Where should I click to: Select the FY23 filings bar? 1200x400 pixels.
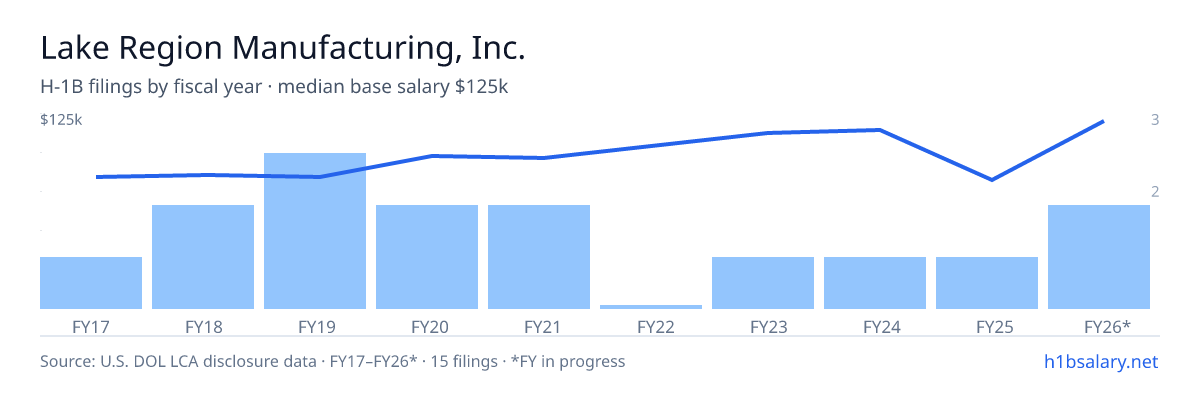(x=763, y=283)
